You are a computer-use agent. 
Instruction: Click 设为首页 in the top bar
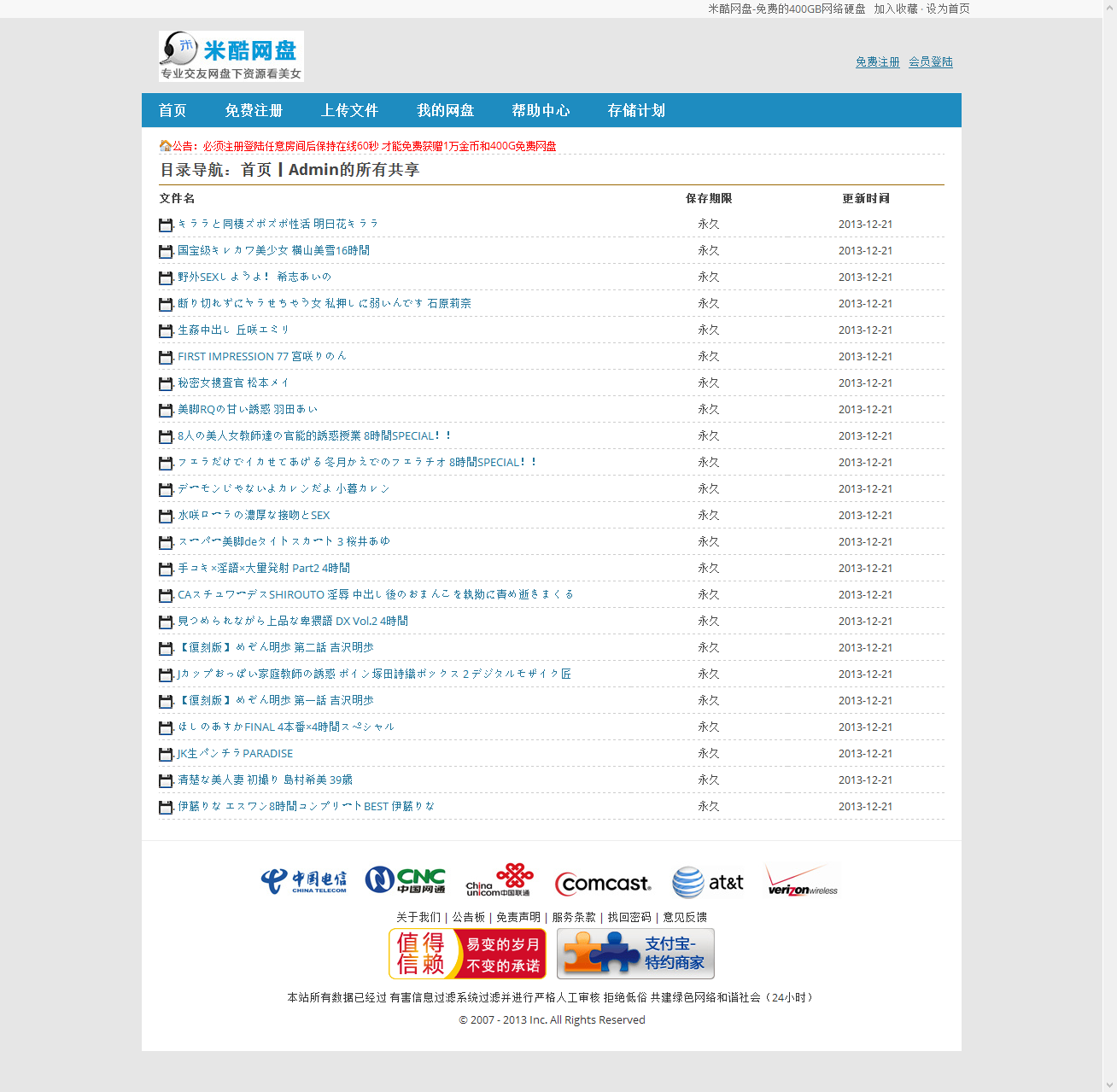coord(948,9)
